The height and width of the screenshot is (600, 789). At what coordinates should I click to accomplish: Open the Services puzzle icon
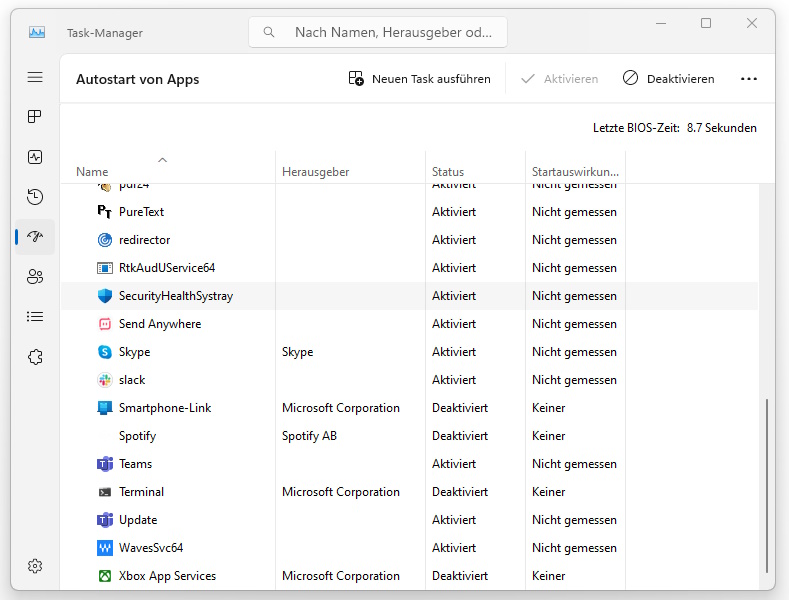tap(35, 357)
